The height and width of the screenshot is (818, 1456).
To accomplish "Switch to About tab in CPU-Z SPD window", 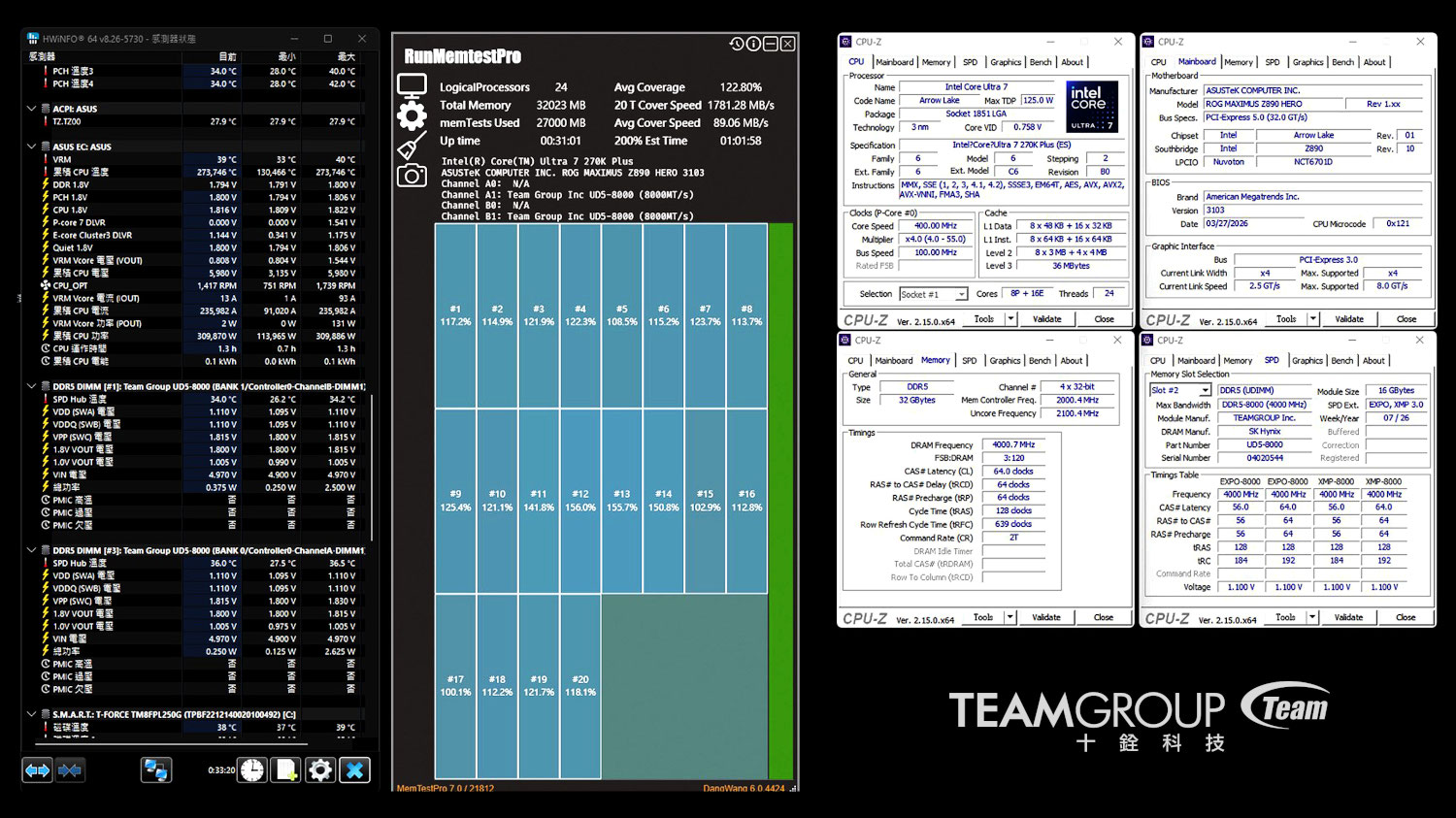I will point(1373,361).
